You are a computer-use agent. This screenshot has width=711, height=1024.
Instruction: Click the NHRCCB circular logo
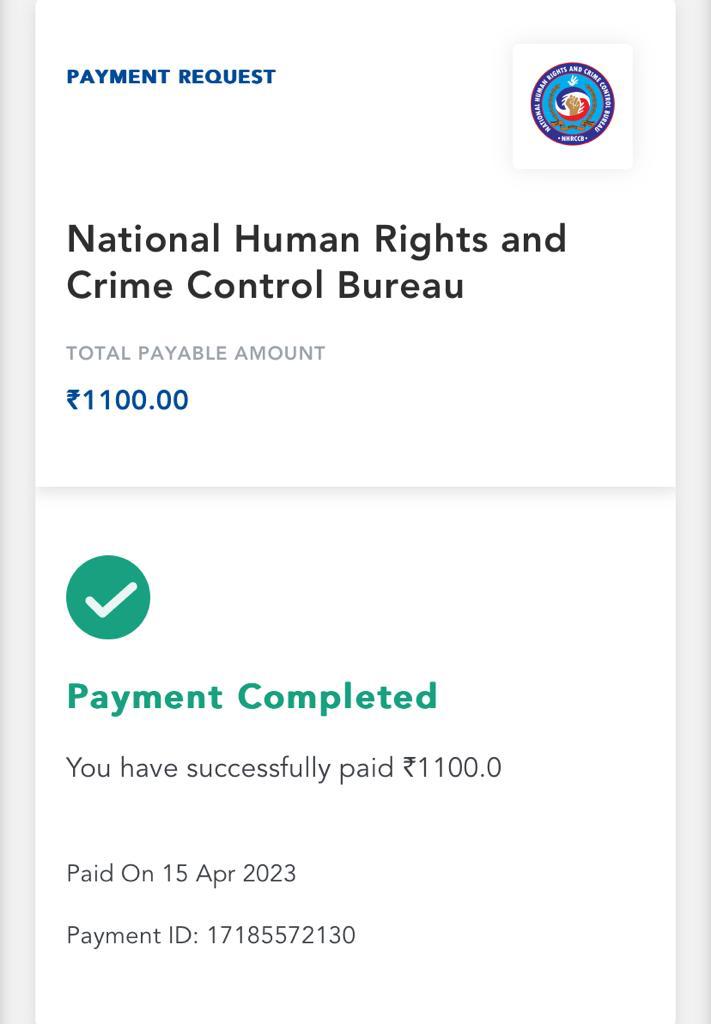click(572, 104)
